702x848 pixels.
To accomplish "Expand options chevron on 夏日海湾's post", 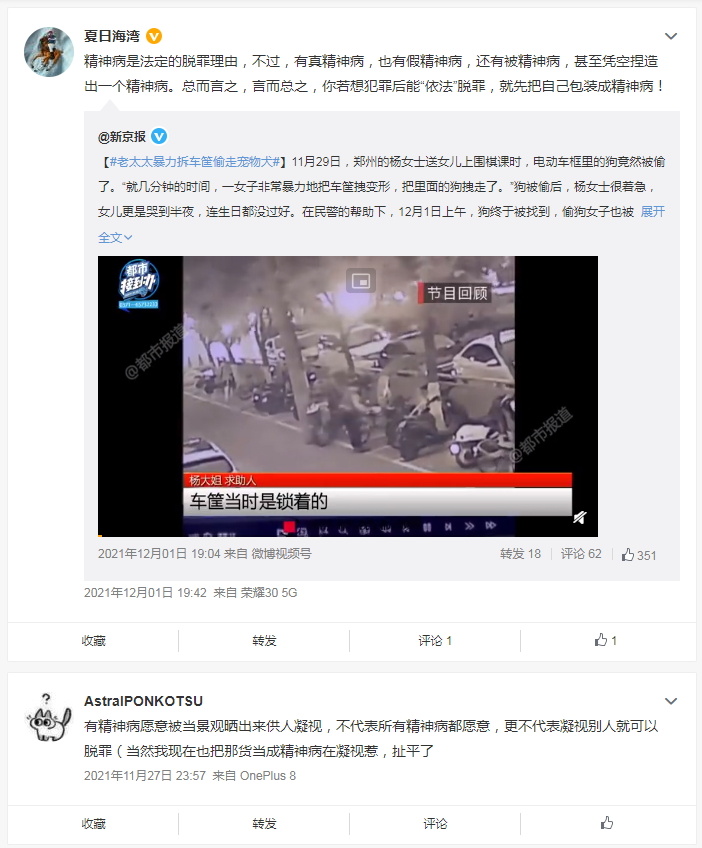I will (671, 36).
